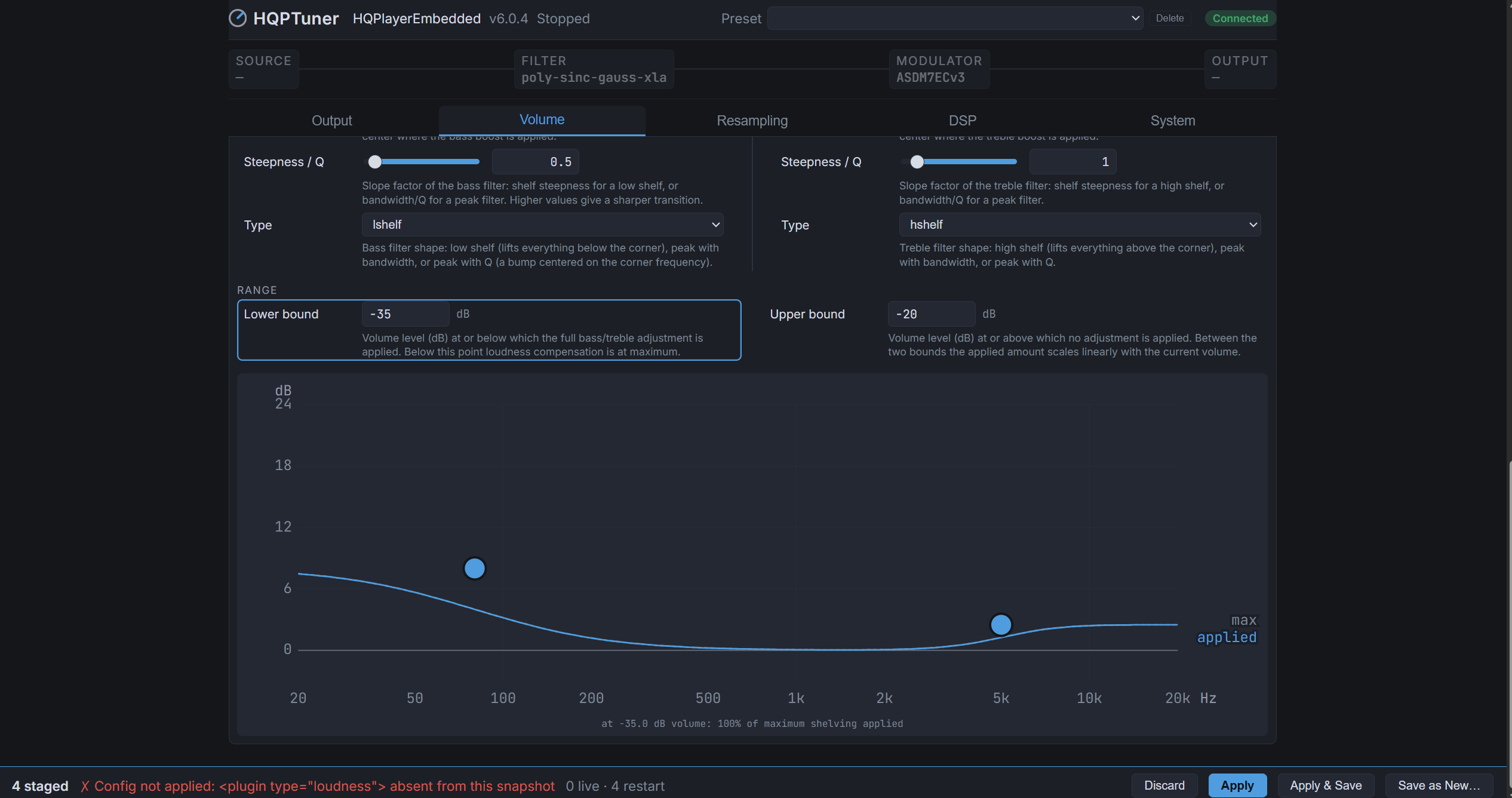This screenshot has width=1512, height=798.
Task: Select the treble handle on the graph
Action: point(1001,624)
